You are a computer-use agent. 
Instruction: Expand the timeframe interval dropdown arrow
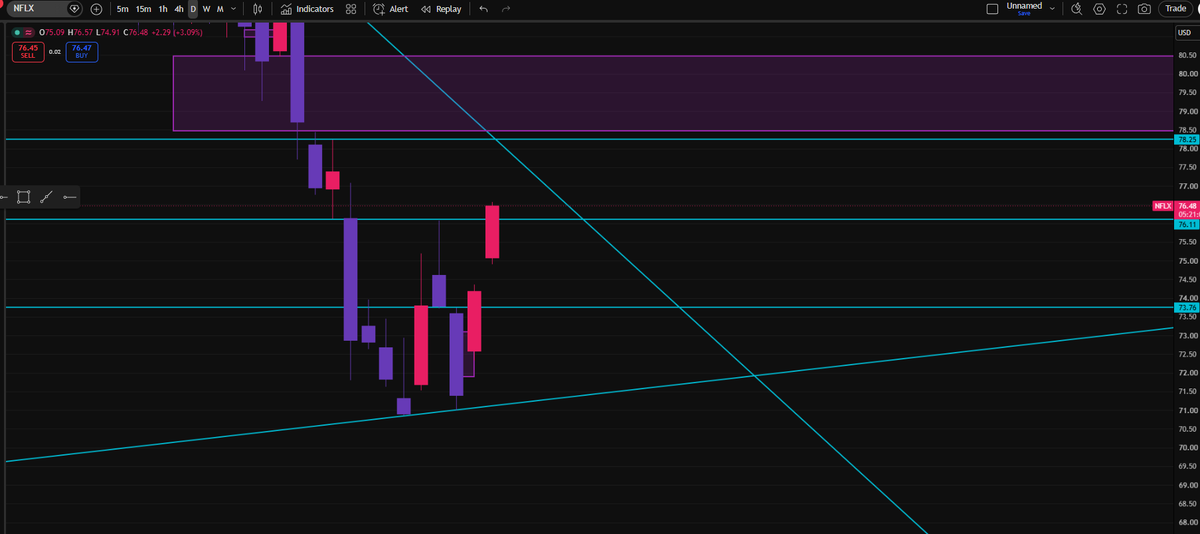pos(233,9)
